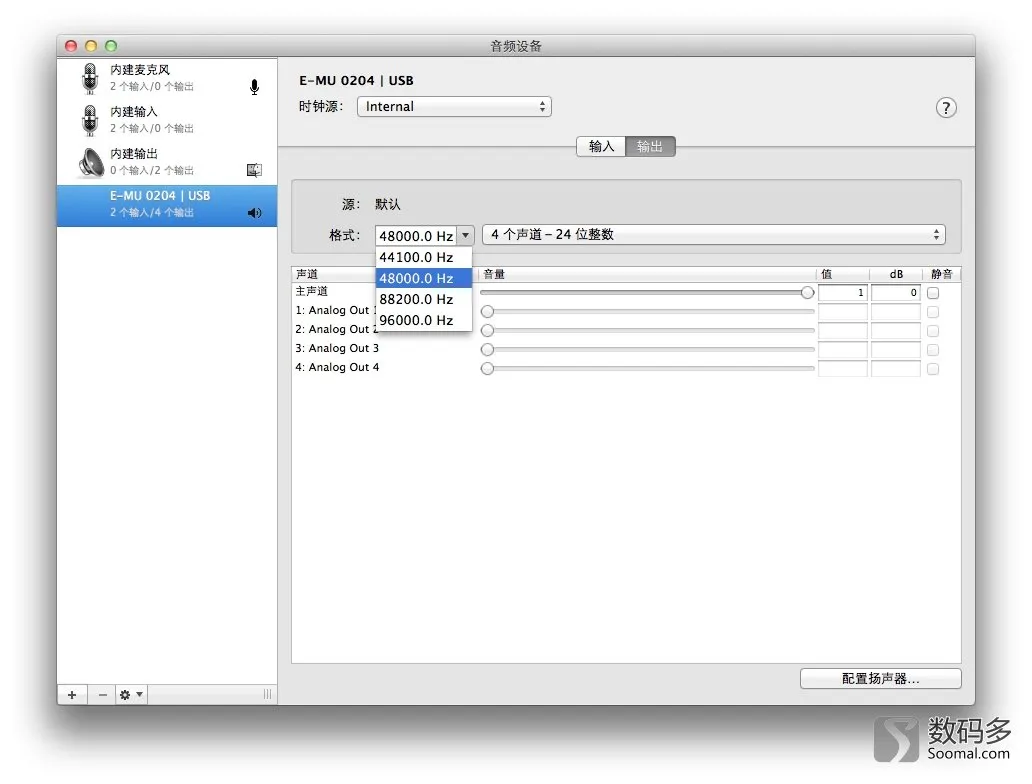Add a new device with plus button
Screen dimensions: 1032x784
click(72, 694)
